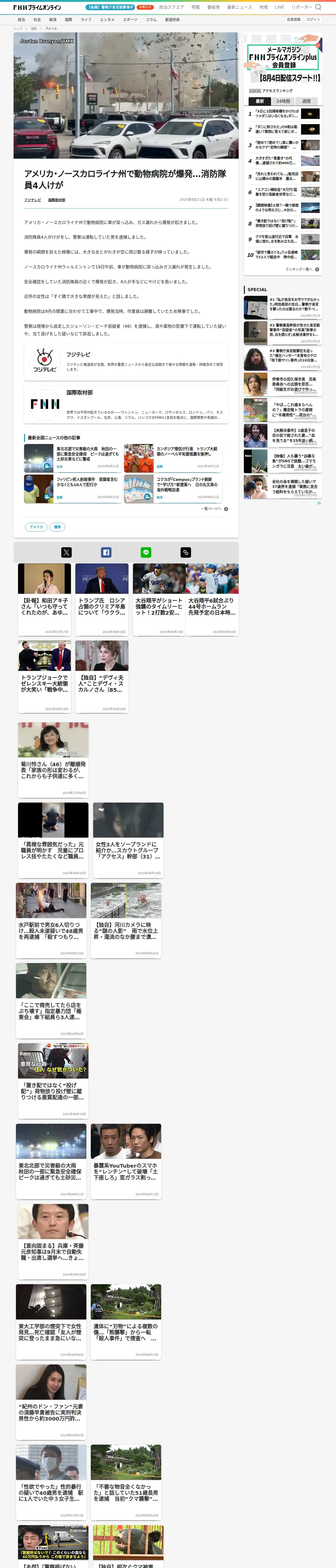Open 政治スクエア in top menu
Screen dimensions: 336x1568
click(171, 7)
